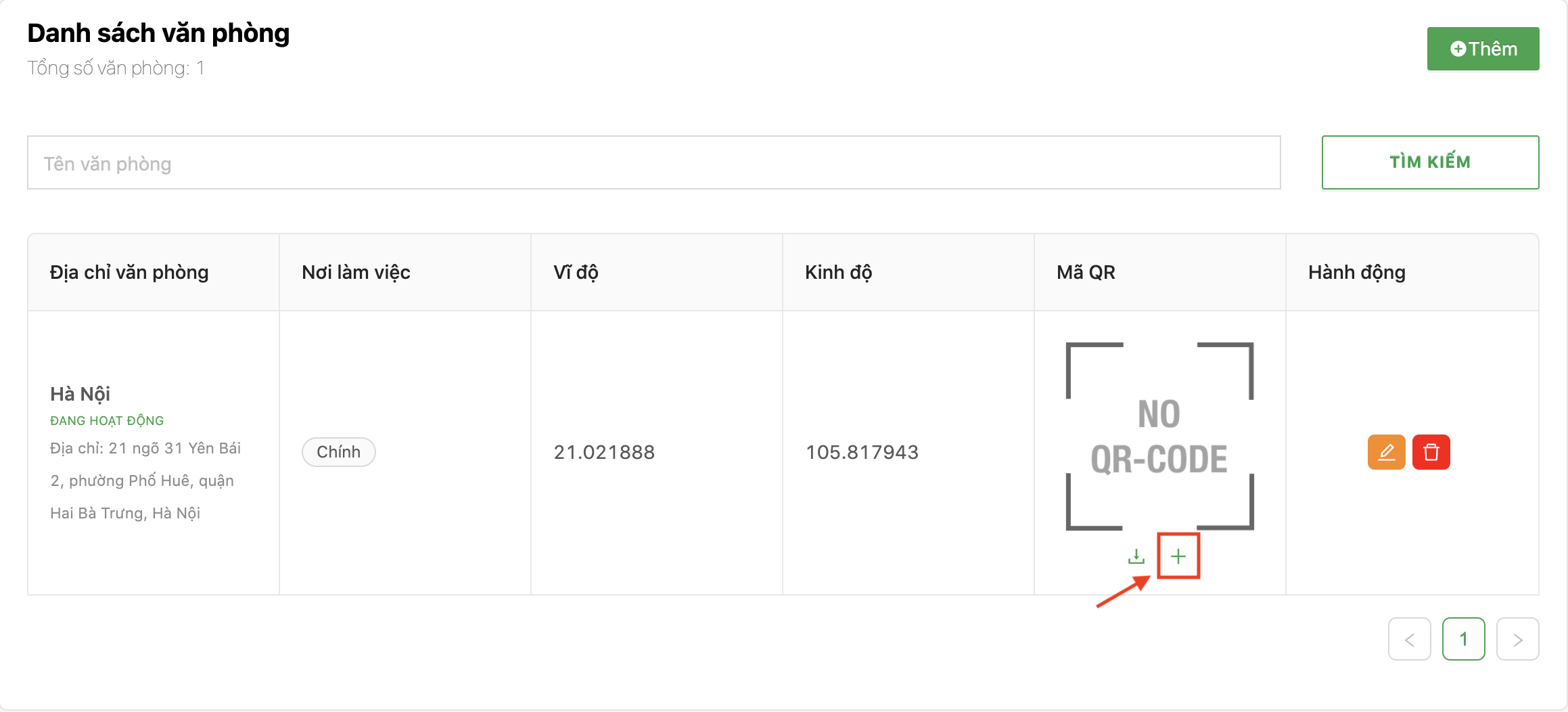Select page 1 in pagination

(1463, 639)
